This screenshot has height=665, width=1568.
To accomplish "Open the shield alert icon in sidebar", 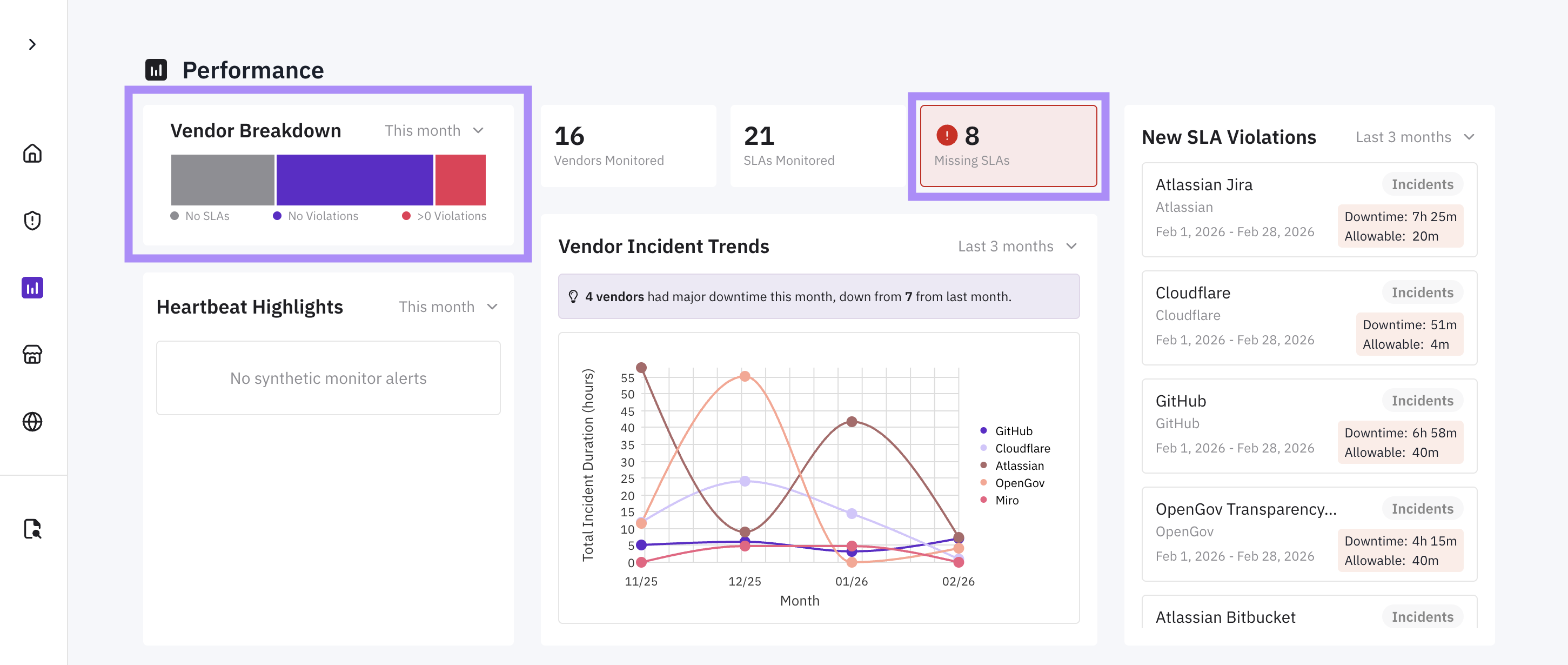I will (32, 221).
